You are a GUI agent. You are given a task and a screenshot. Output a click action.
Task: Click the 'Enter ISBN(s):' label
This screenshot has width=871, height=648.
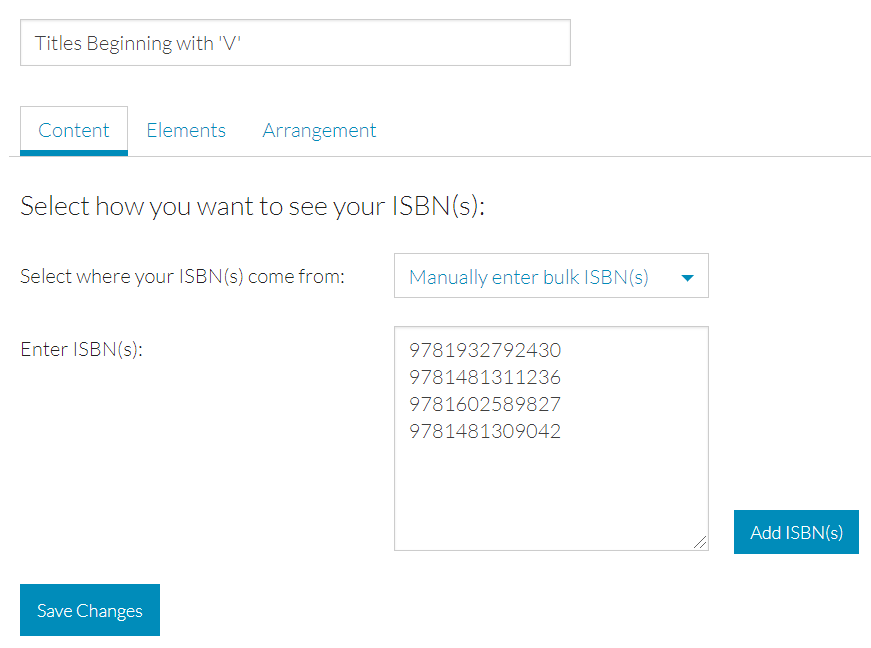pos(82,349)
